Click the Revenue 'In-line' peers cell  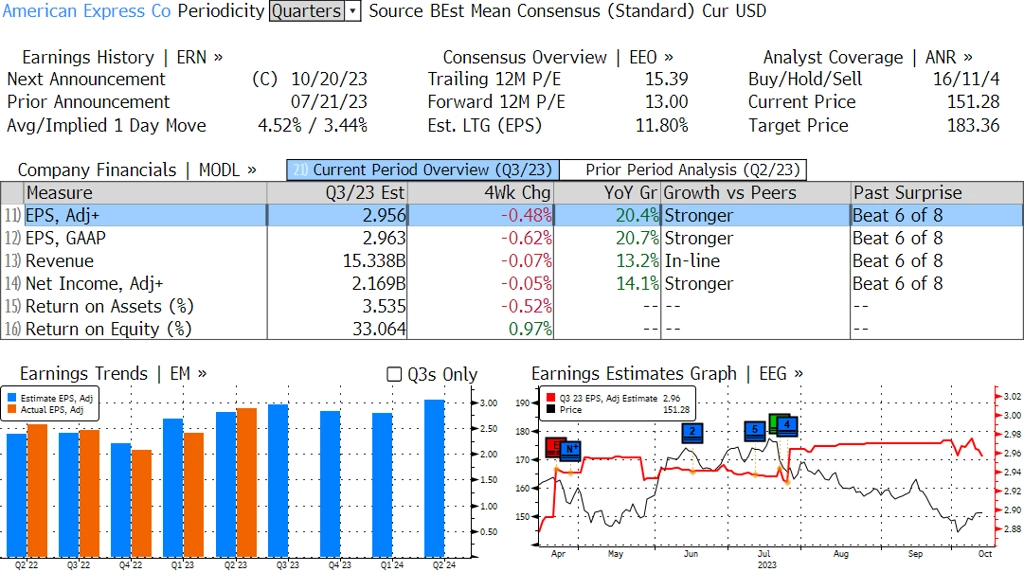pos(692,261)
